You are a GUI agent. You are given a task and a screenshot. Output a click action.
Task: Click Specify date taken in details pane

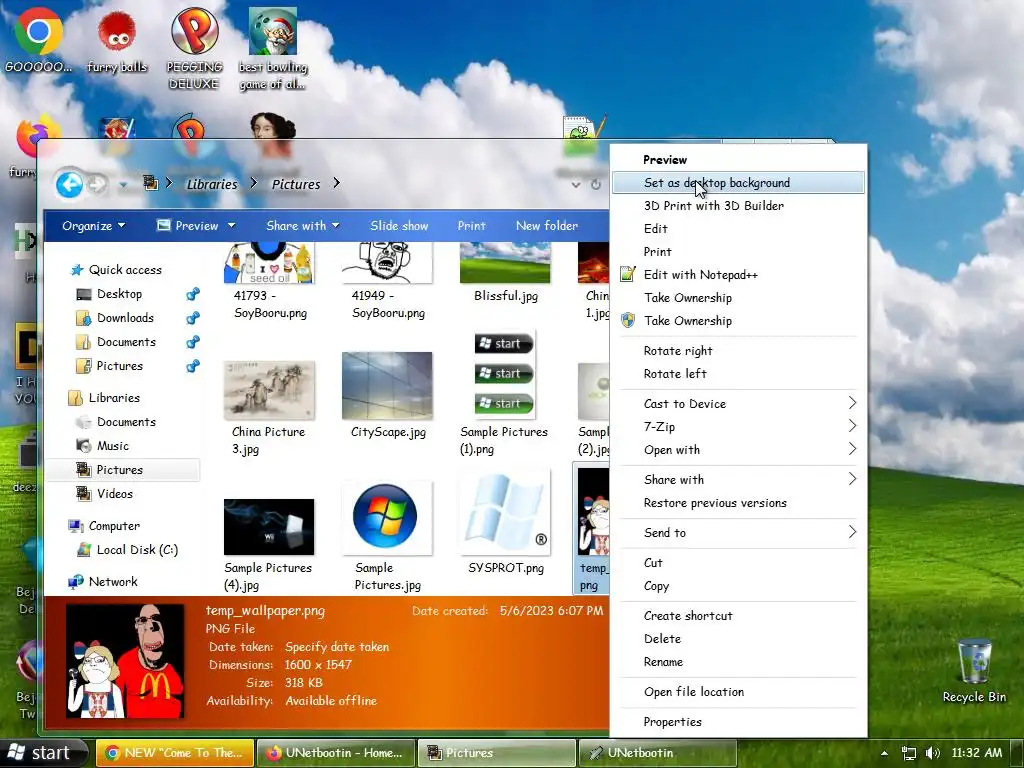[x=337, y=647]
